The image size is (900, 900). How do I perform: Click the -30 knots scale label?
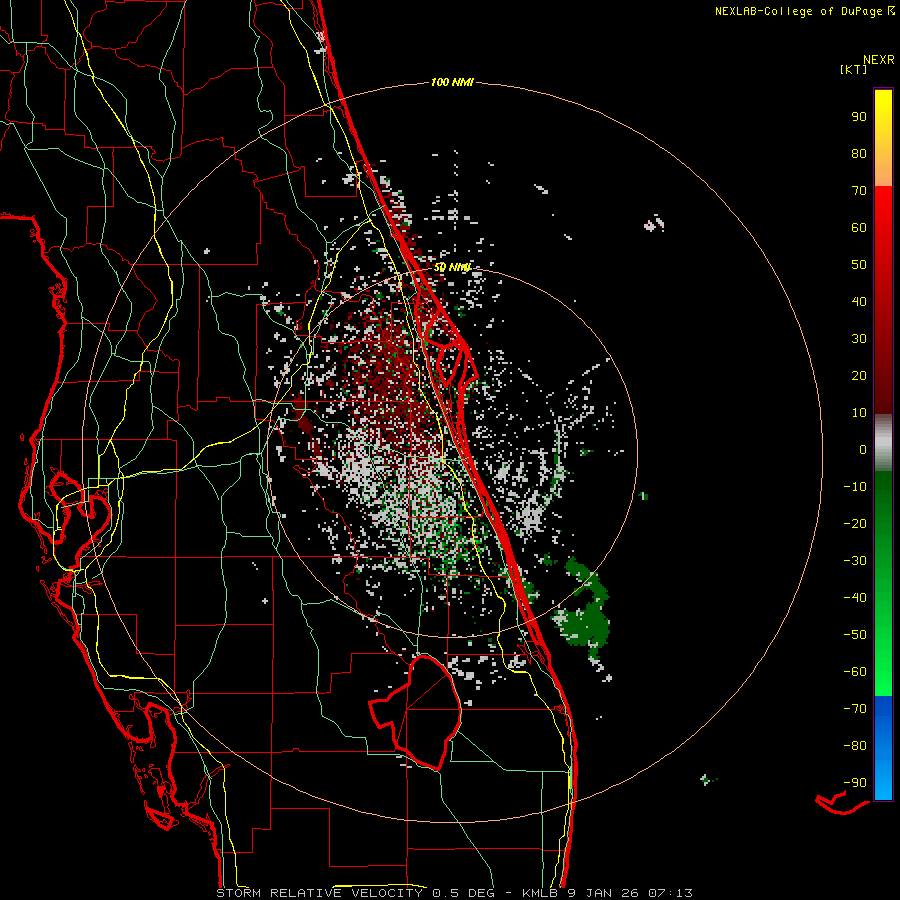point(855,561)
